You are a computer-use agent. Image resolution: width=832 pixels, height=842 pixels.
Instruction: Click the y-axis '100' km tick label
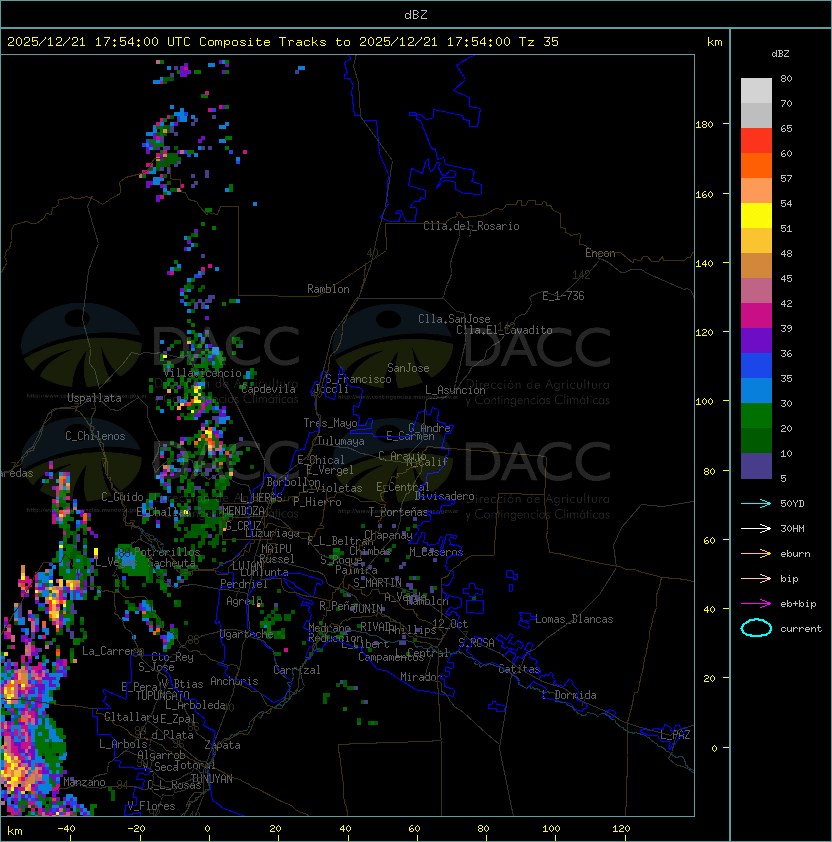704,401
